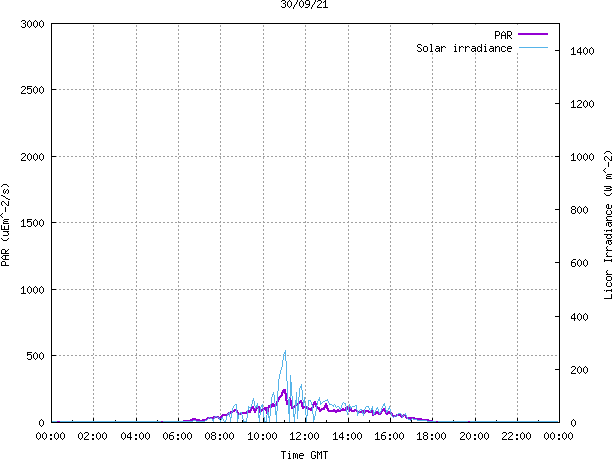Click the 1400 label on right axis
This screenshot has height=459, width=612.
click(x=582, y=51)
